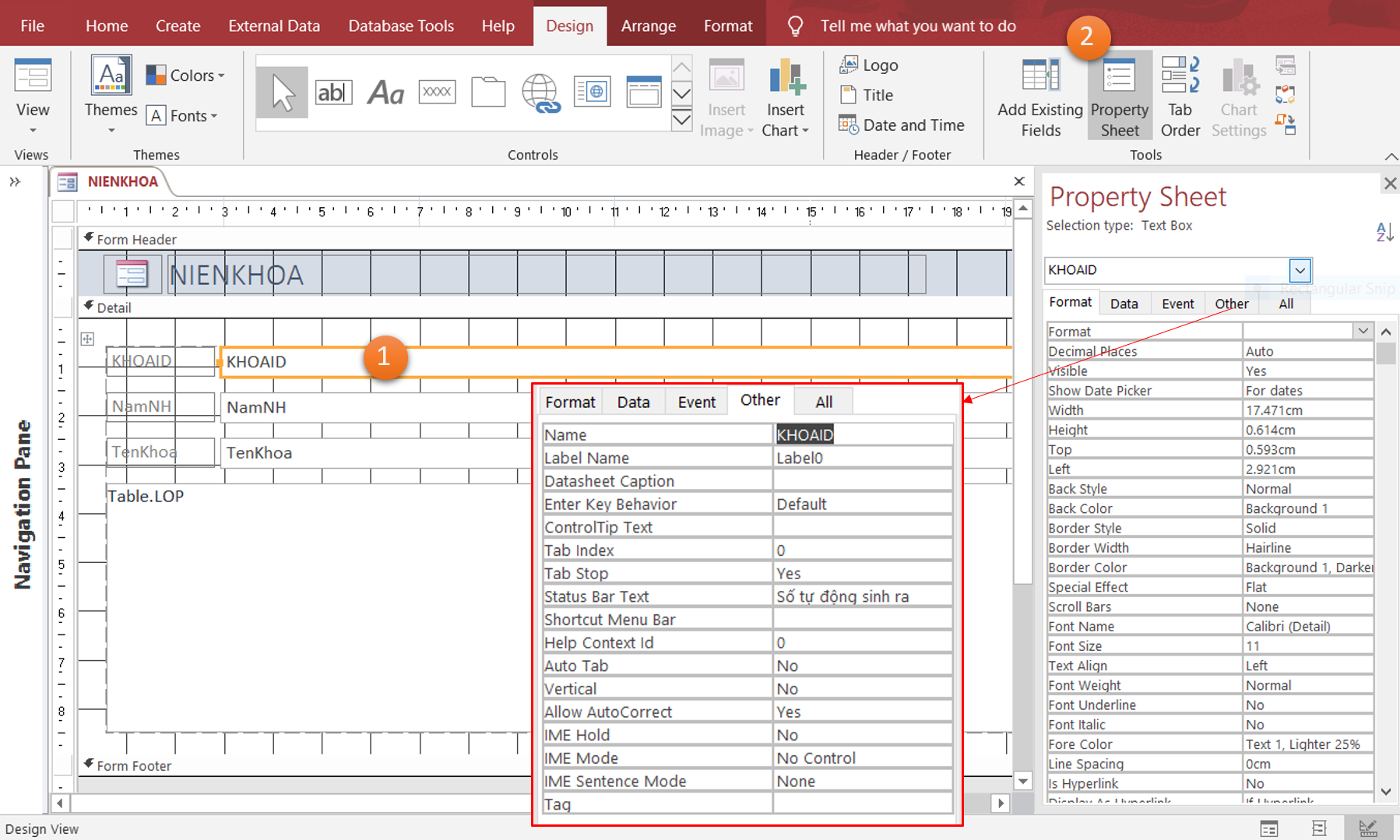Open the Data tab in Property Sheet
Screen dimensions: 1400x840
[1124, 304]
